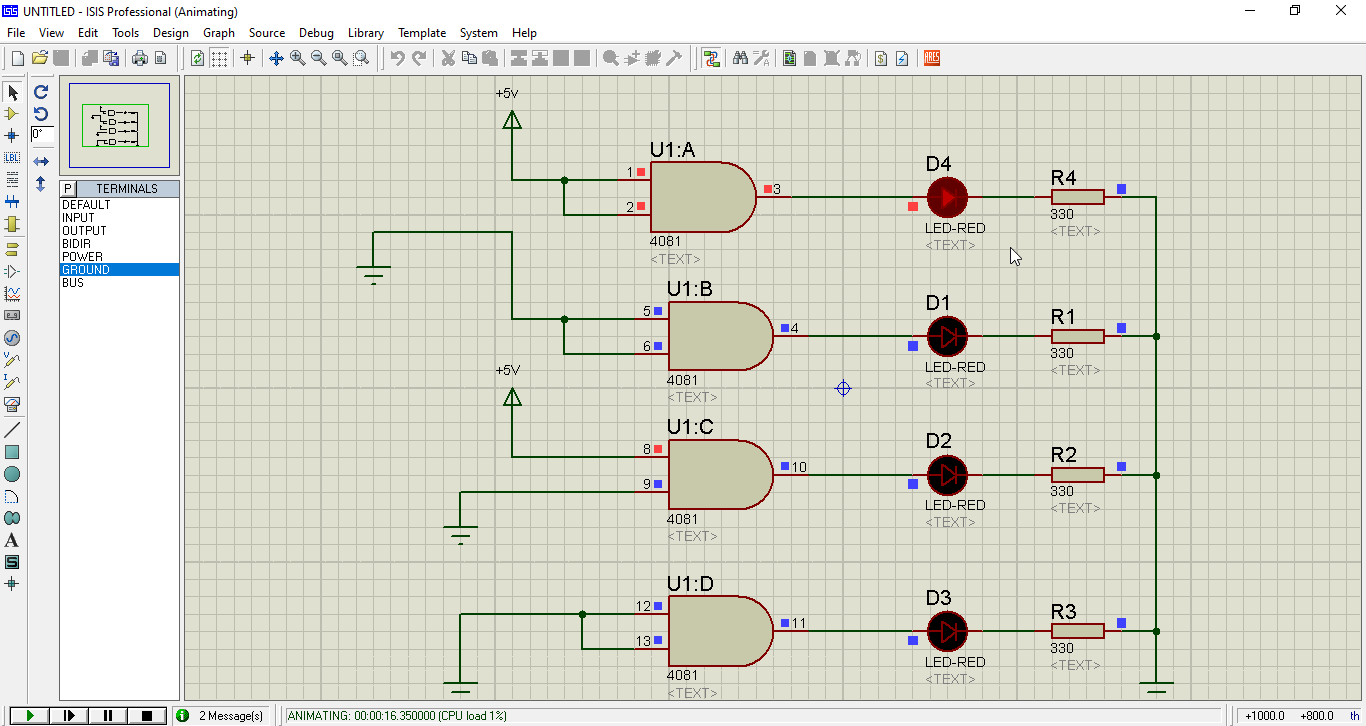1366x726 pixels.
Task: Toggle the grid display
Action: [x=218, y=58]
